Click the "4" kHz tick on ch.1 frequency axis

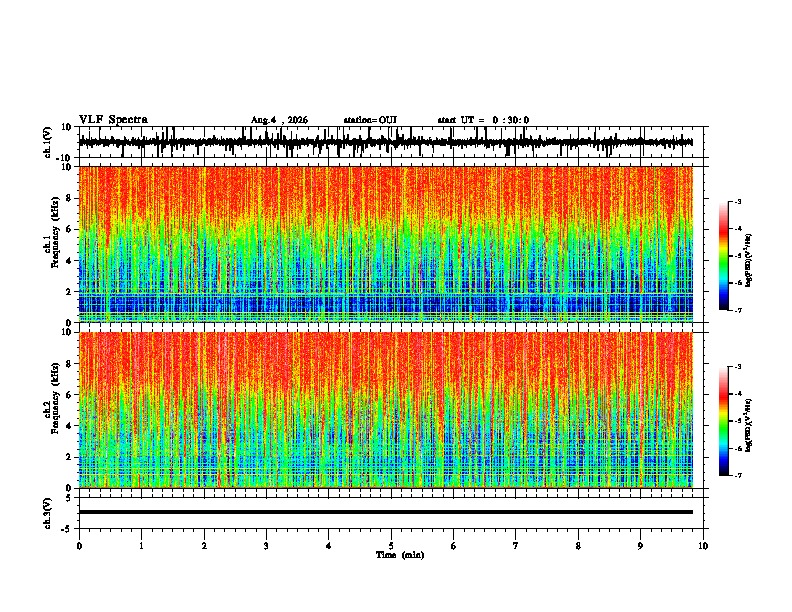(x=69, y=261)
